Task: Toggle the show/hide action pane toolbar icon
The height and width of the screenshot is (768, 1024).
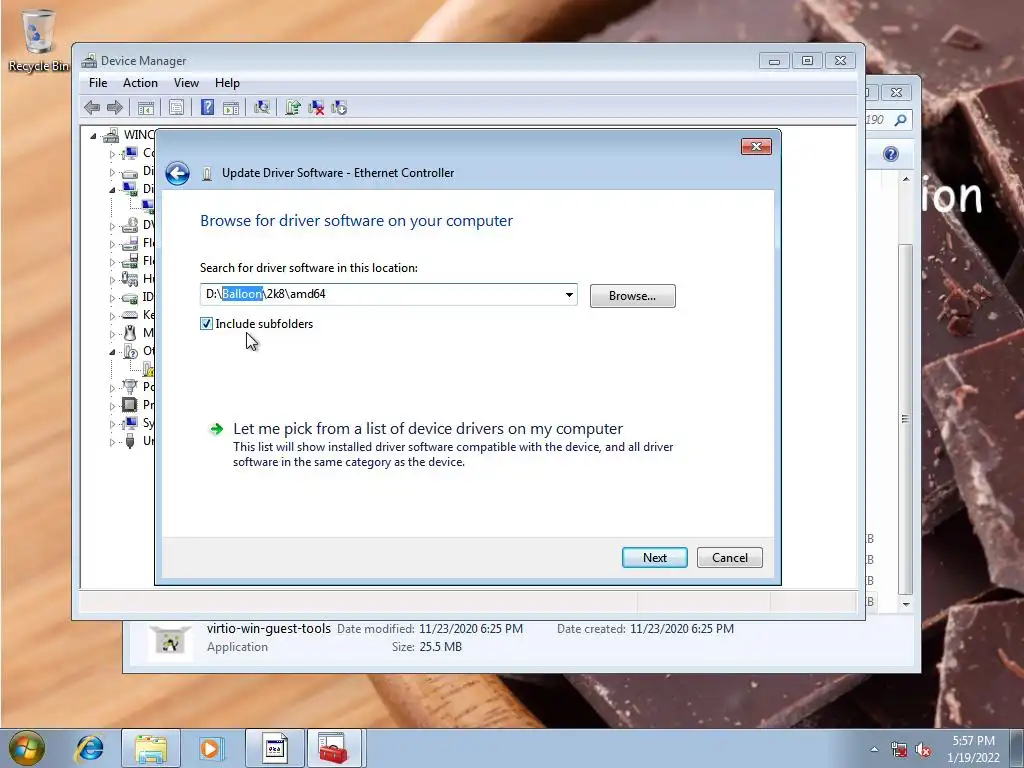Action: pyautogui.click(x=231, y=108)
